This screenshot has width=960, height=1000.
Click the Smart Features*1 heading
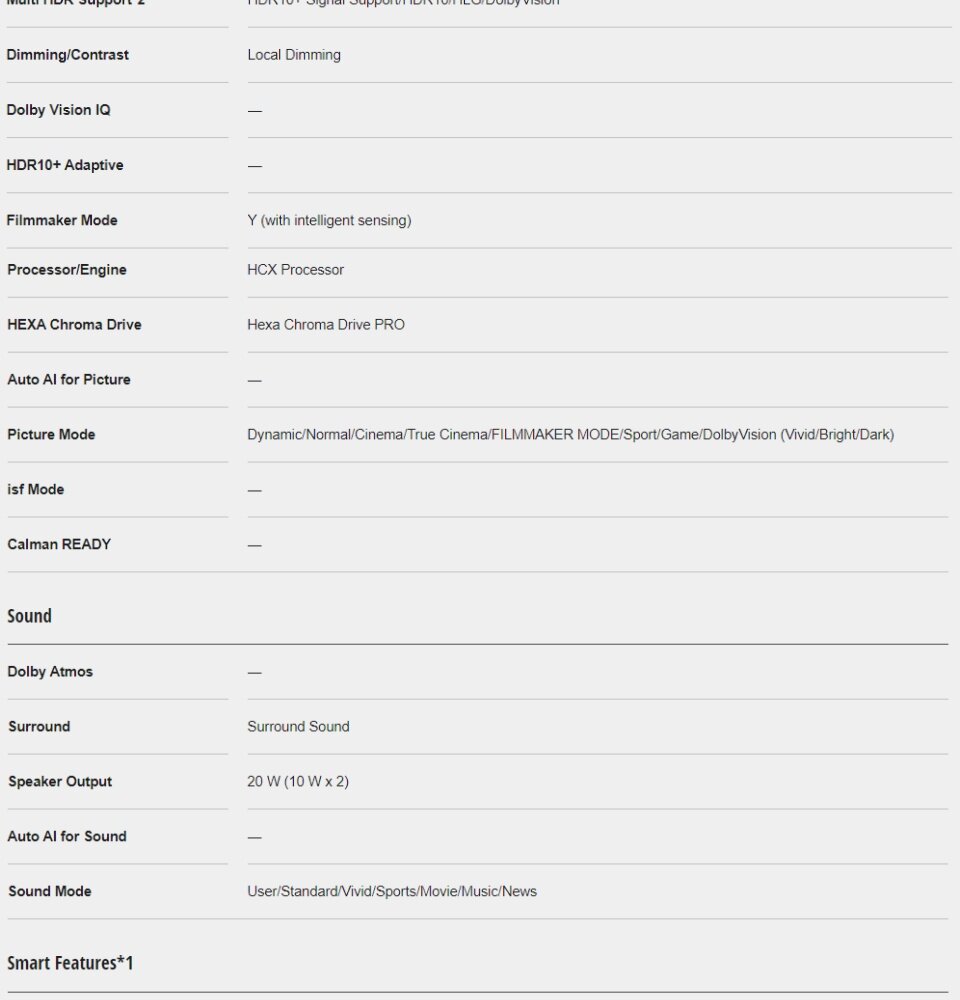(x=70, y=962)
